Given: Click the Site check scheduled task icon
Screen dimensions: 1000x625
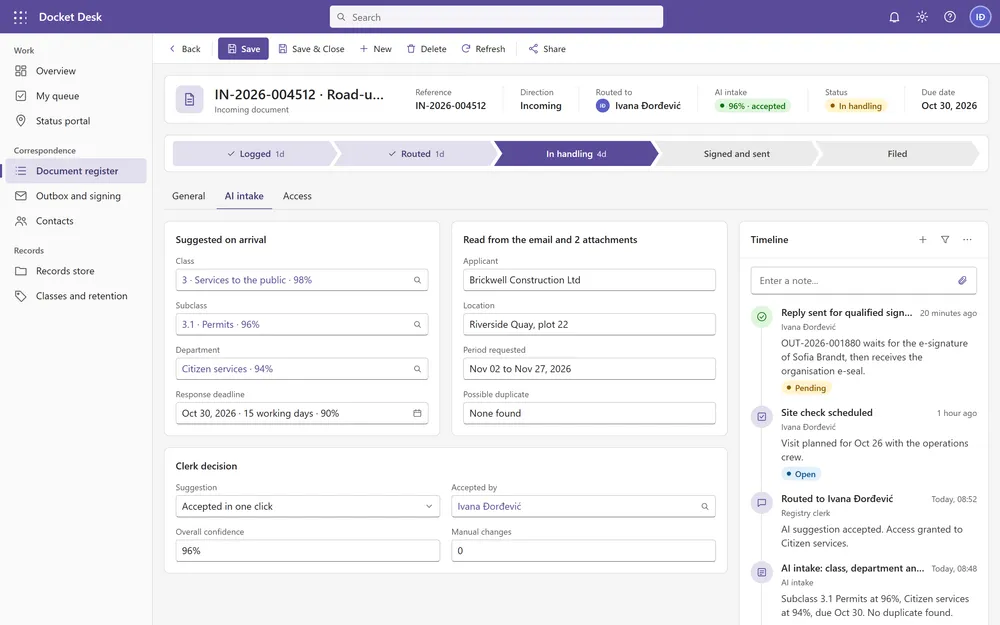Looking at the screenshot, I should click(x=761, y=416).
